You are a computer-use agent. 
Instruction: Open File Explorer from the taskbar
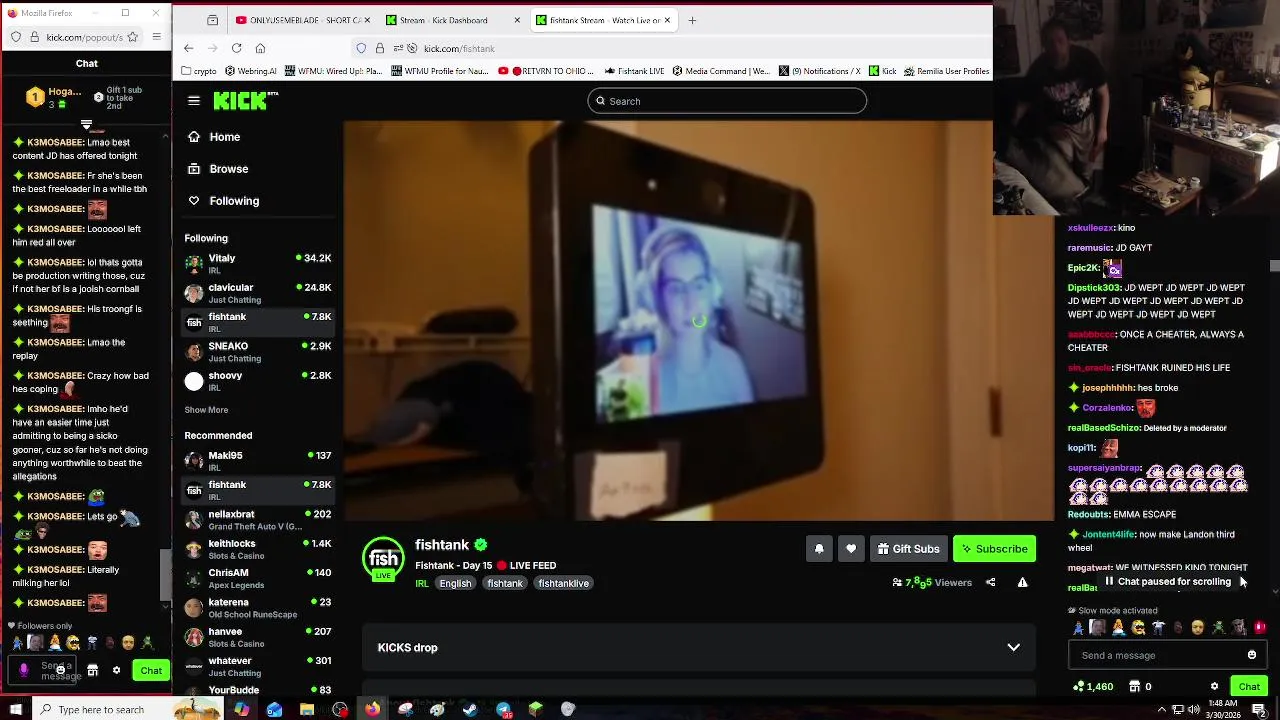(307, 709)
